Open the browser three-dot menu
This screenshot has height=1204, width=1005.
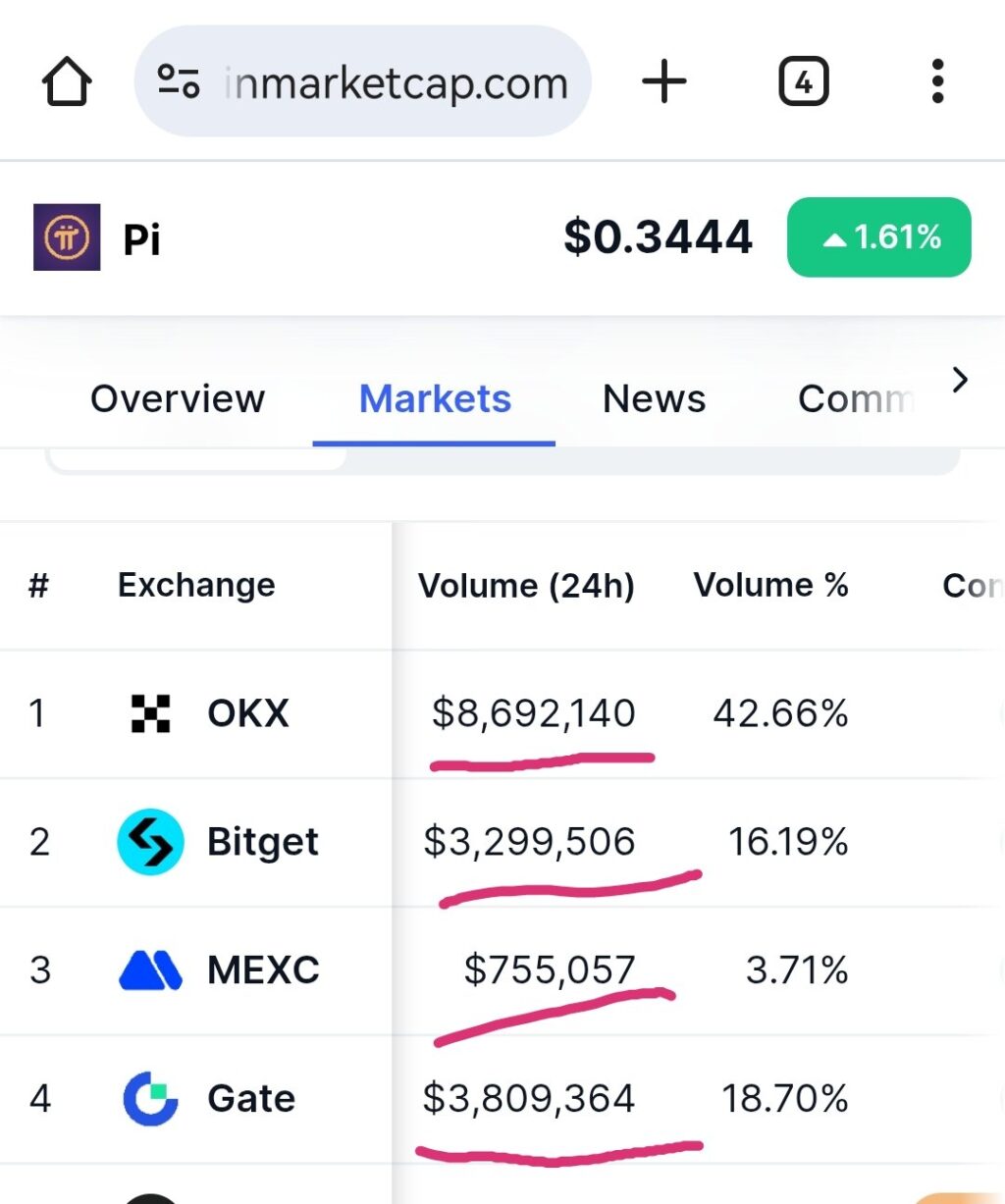pos(937,81)
